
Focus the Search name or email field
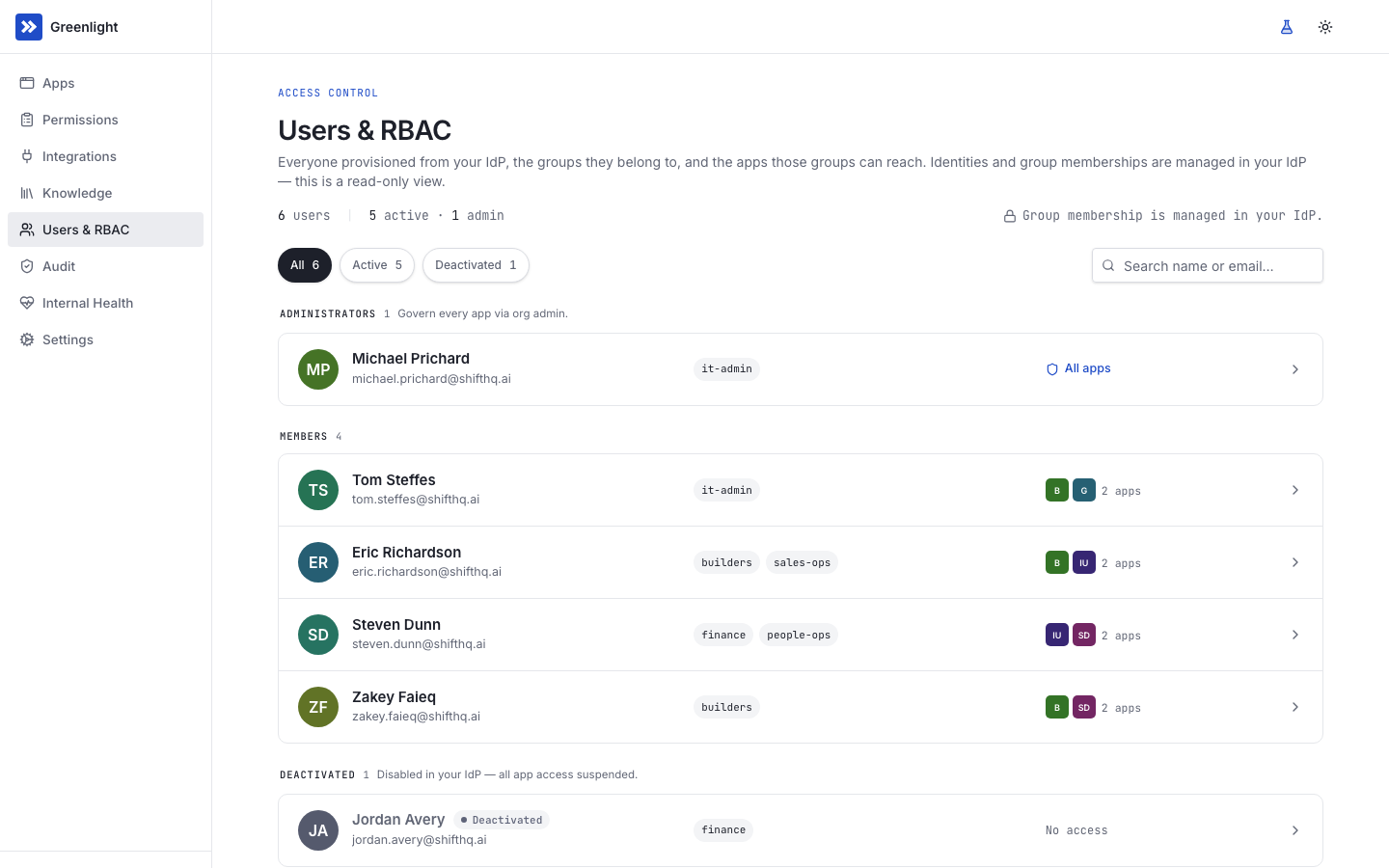pos(1208,265)
